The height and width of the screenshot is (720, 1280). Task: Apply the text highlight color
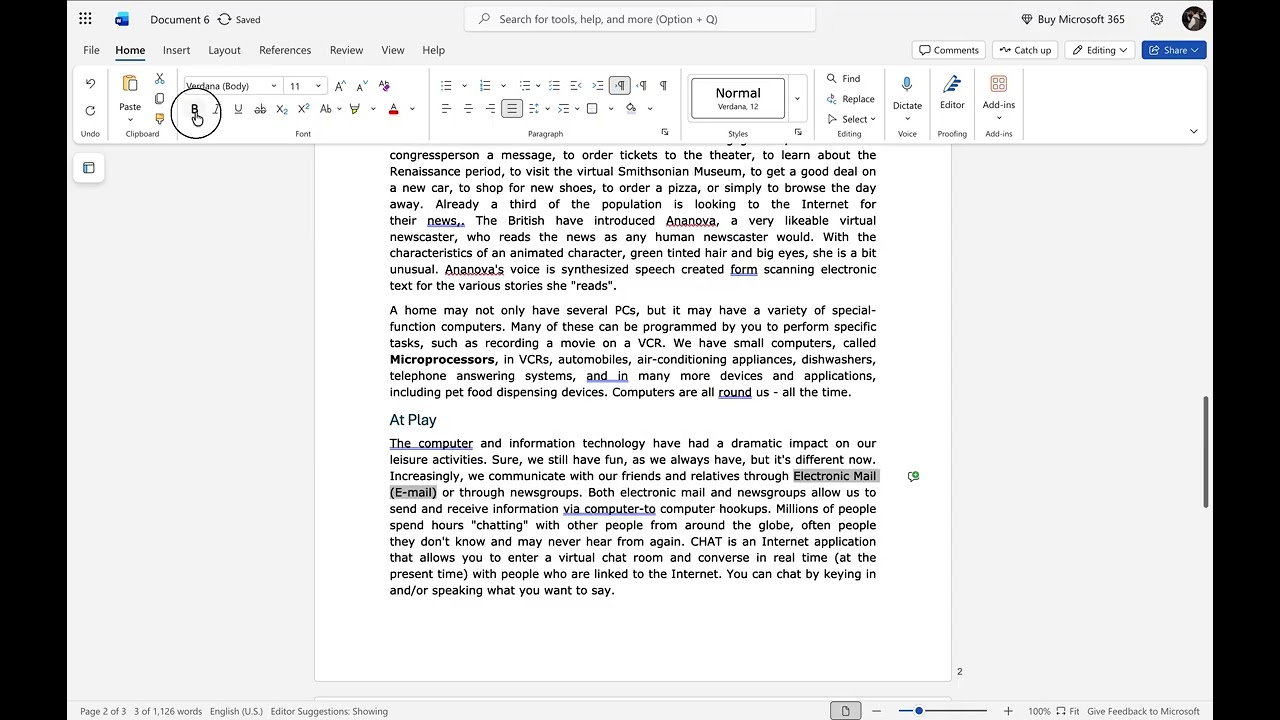click(354, 109)
